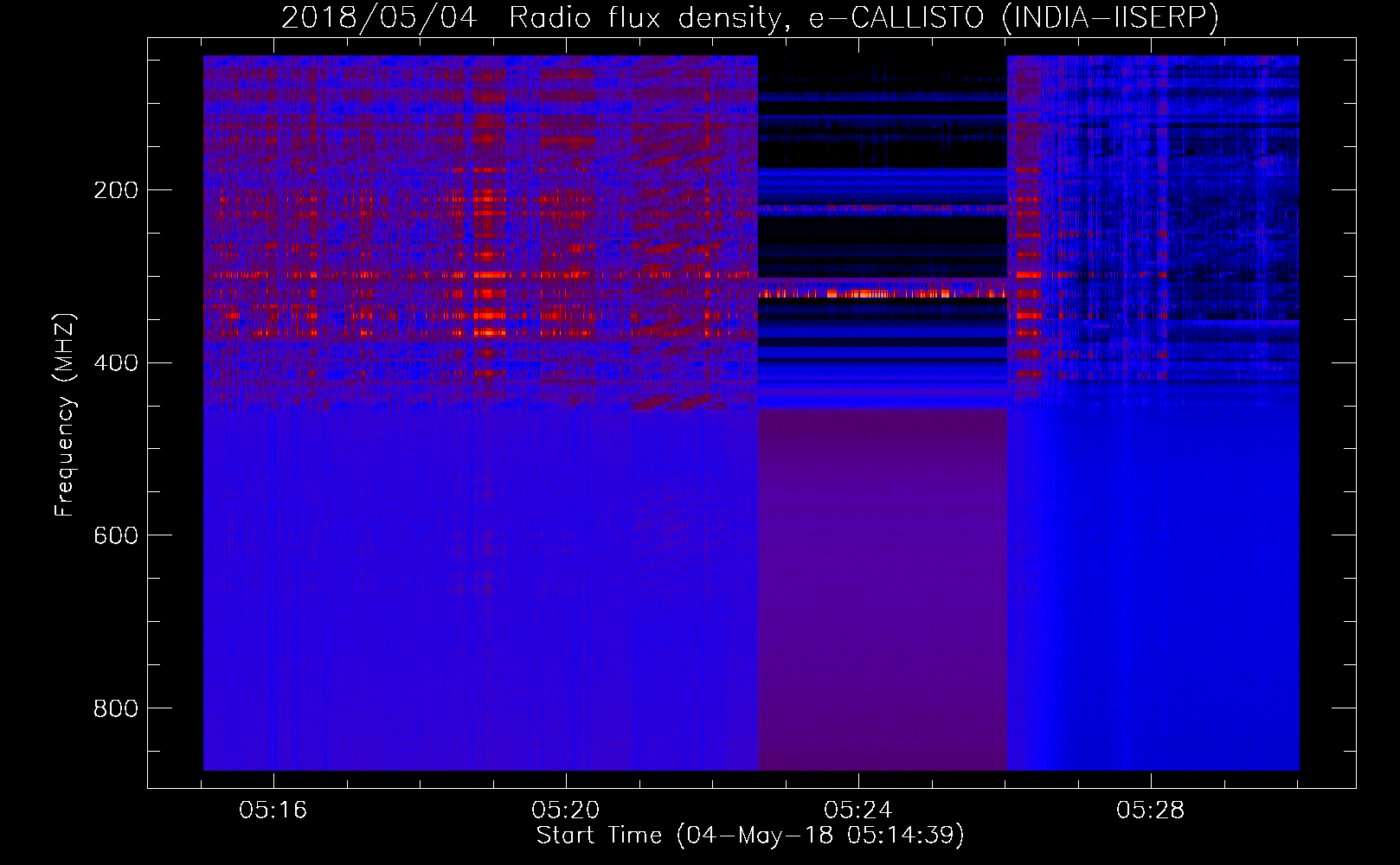This screenshot has height=865, width=1400.
Task: Click the 800 frequency tick label
Action: [x=116, y=709]
